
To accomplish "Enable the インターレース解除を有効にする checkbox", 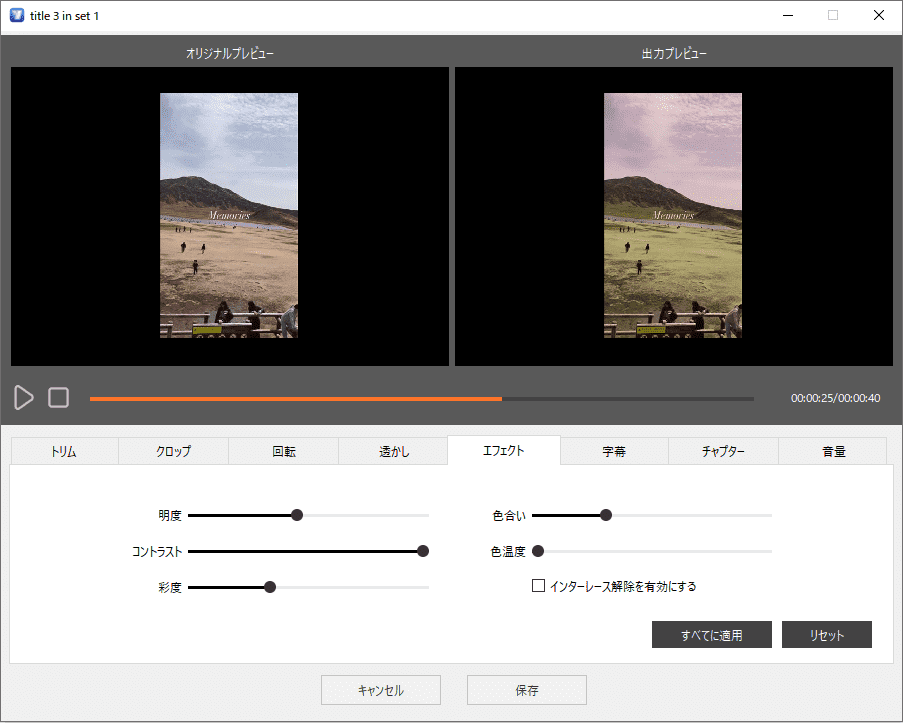I will click(538, 586).
